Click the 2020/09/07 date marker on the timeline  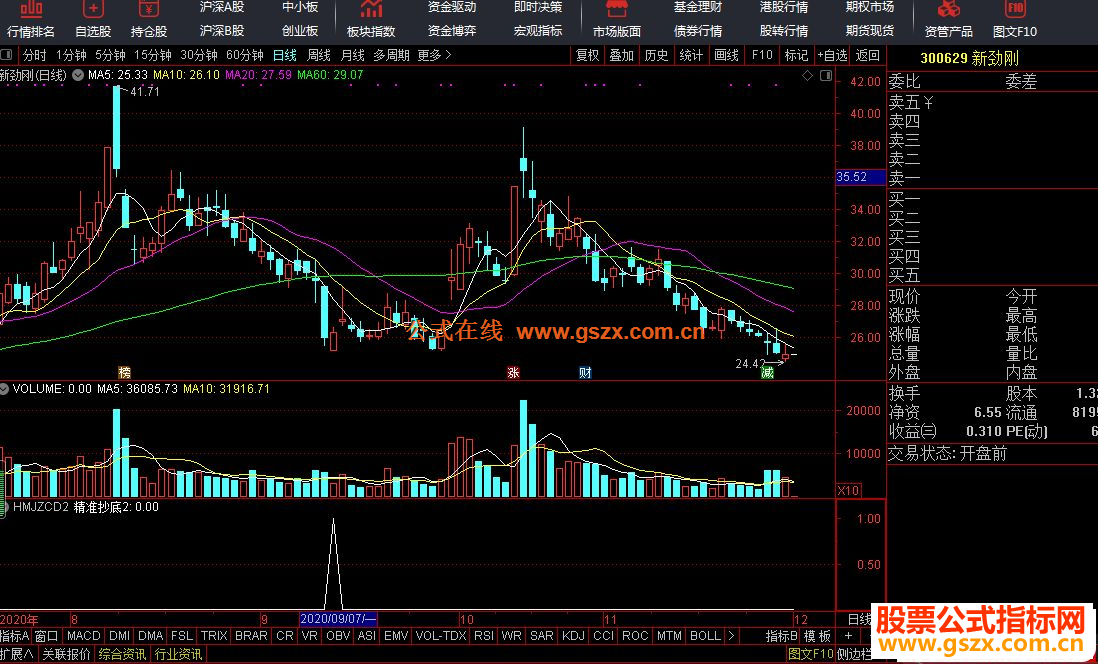[x=338, y=619]
